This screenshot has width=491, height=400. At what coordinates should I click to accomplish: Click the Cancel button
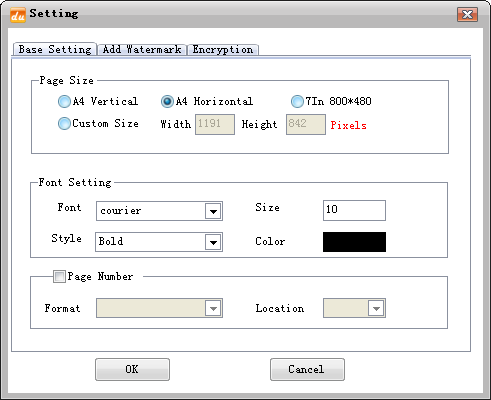click(x=307, y=369)
